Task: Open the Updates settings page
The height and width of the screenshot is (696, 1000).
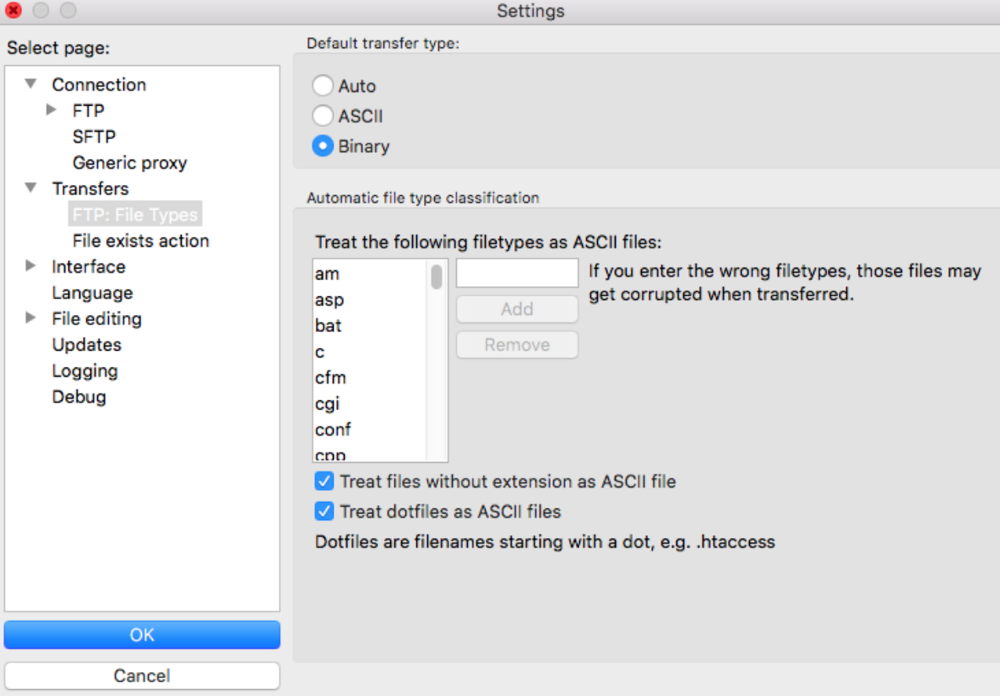Action: [x=87, y=344]
